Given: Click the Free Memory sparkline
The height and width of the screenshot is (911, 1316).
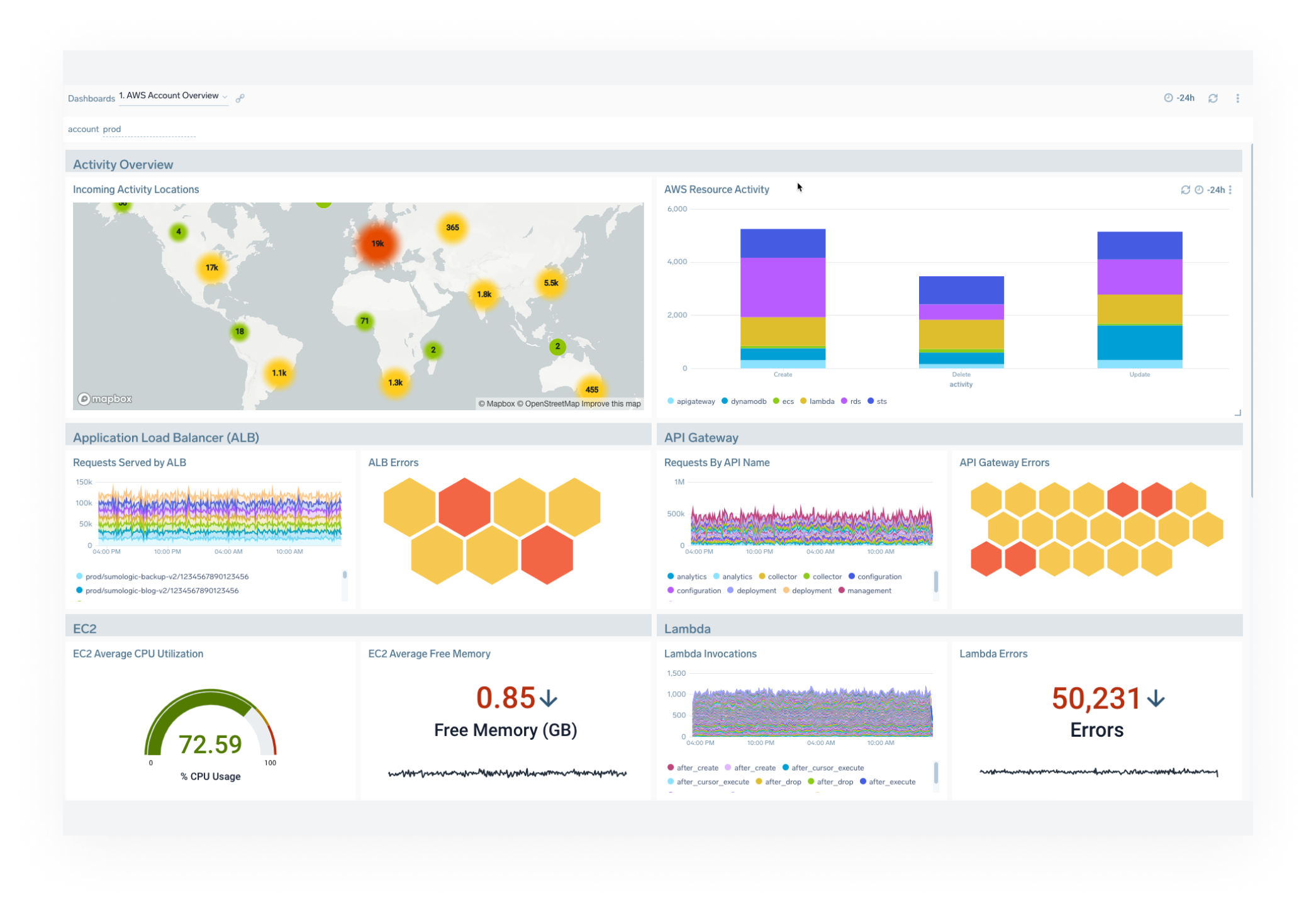Looking at the screenshot, I should [507, 773].
